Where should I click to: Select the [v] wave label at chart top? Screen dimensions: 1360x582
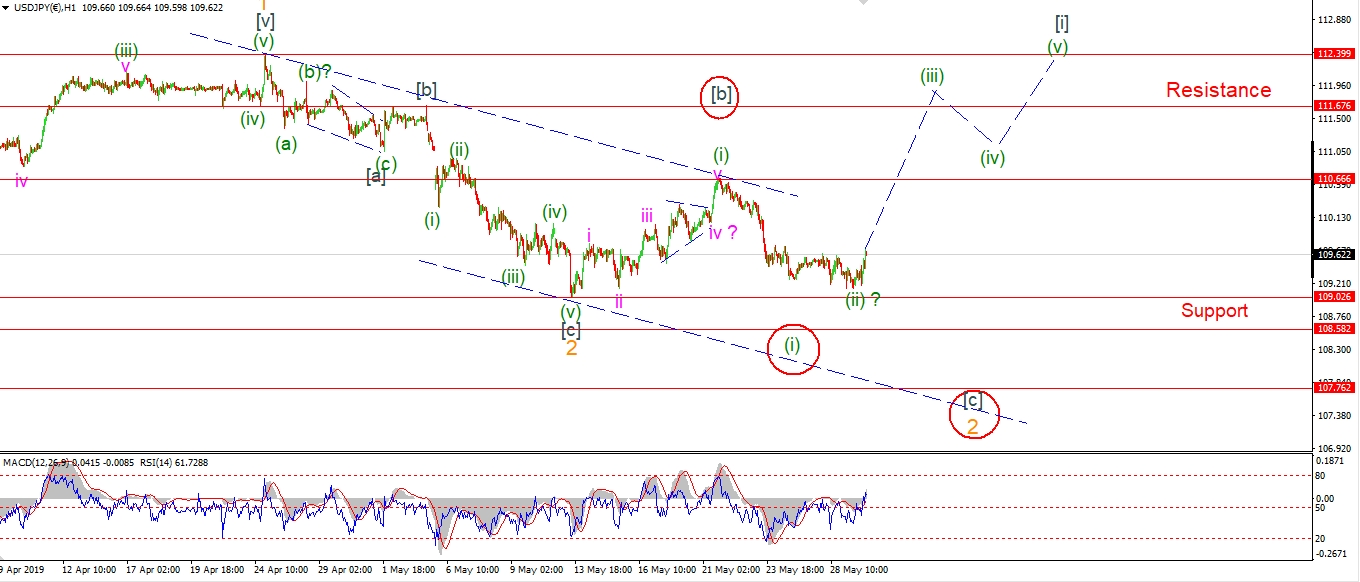click(x=265, y=21)
